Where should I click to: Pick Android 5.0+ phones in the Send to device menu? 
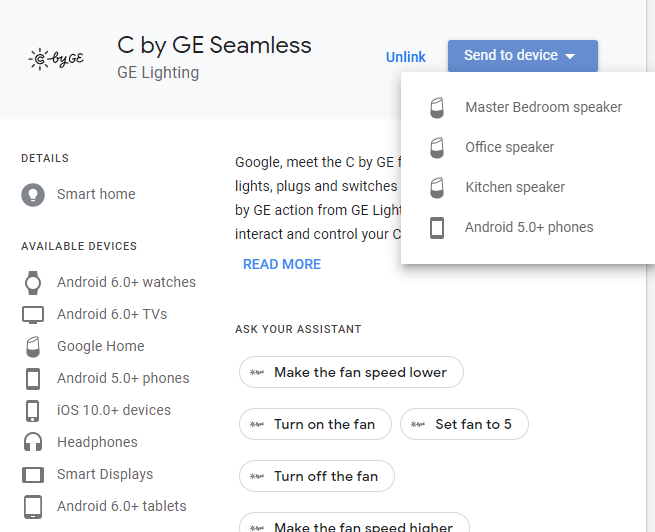[x=528, y=228]
